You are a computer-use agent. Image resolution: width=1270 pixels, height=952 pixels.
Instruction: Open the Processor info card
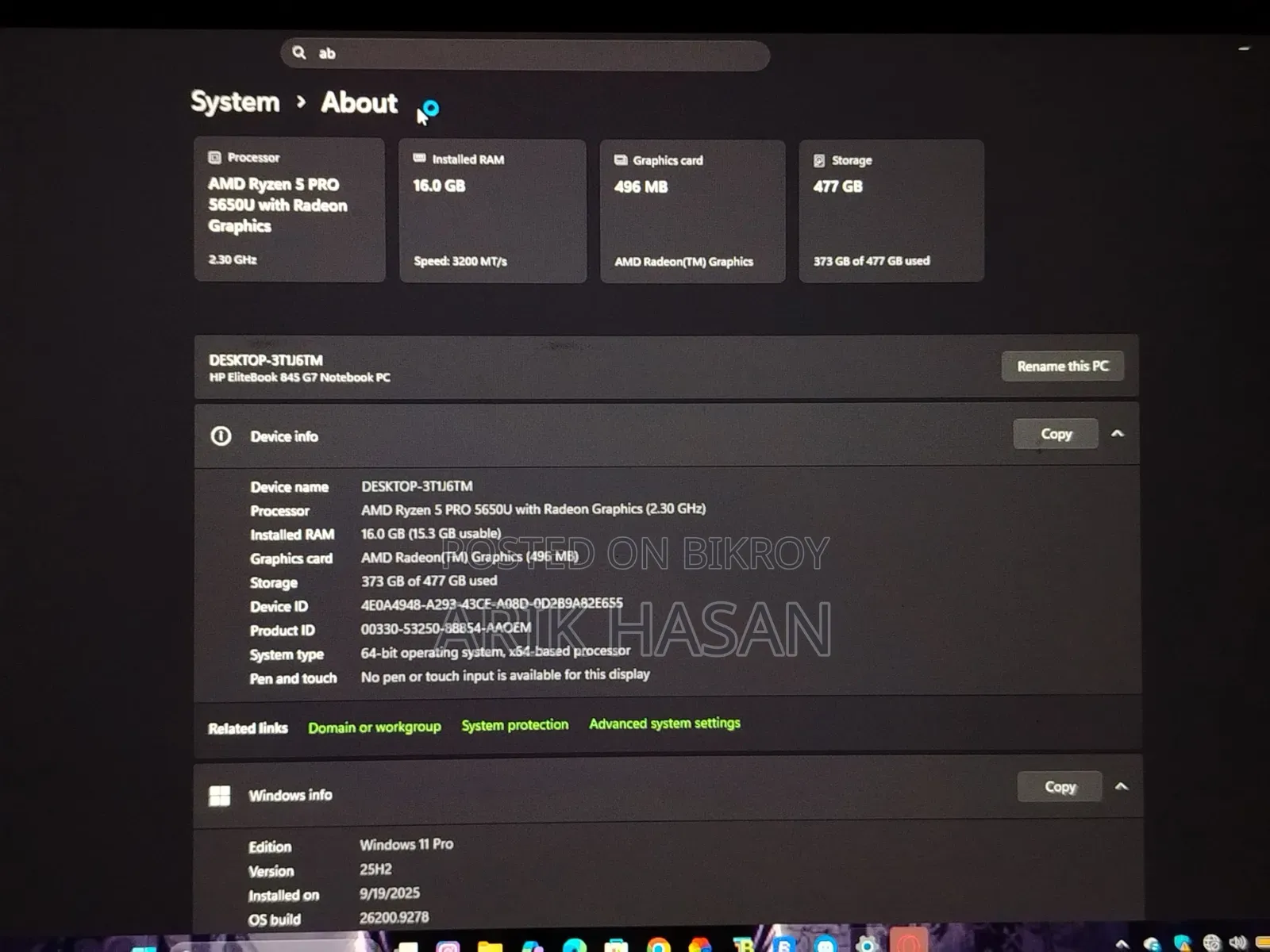point(290,209)
